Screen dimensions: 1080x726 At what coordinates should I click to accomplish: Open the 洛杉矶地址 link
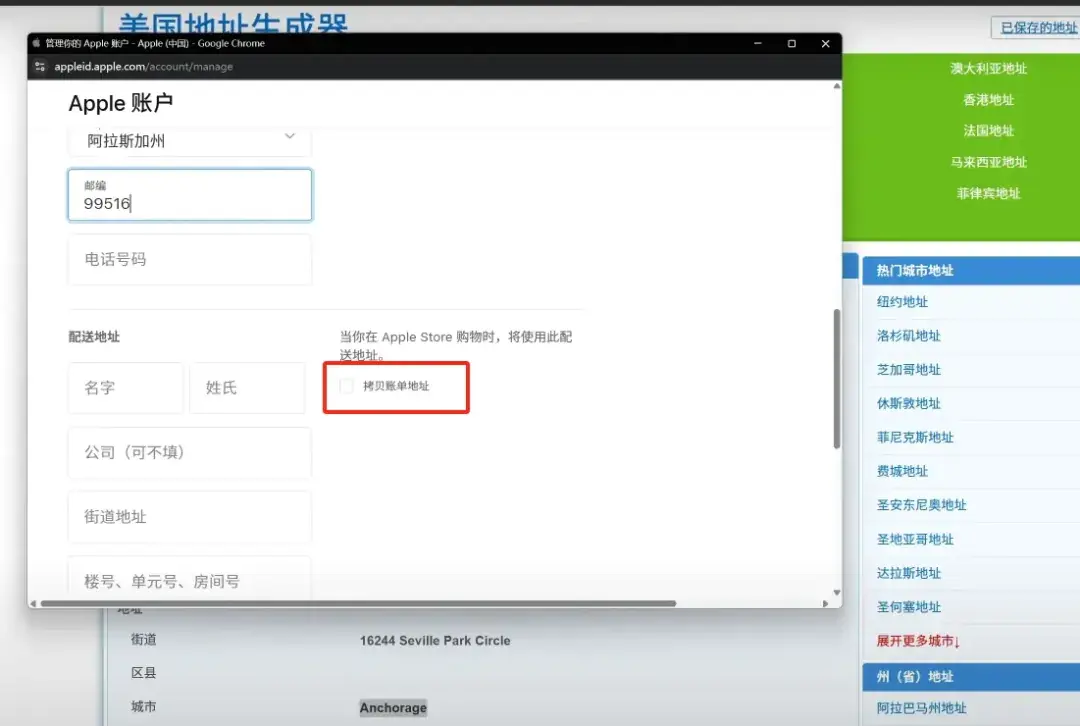coord(908,335)
